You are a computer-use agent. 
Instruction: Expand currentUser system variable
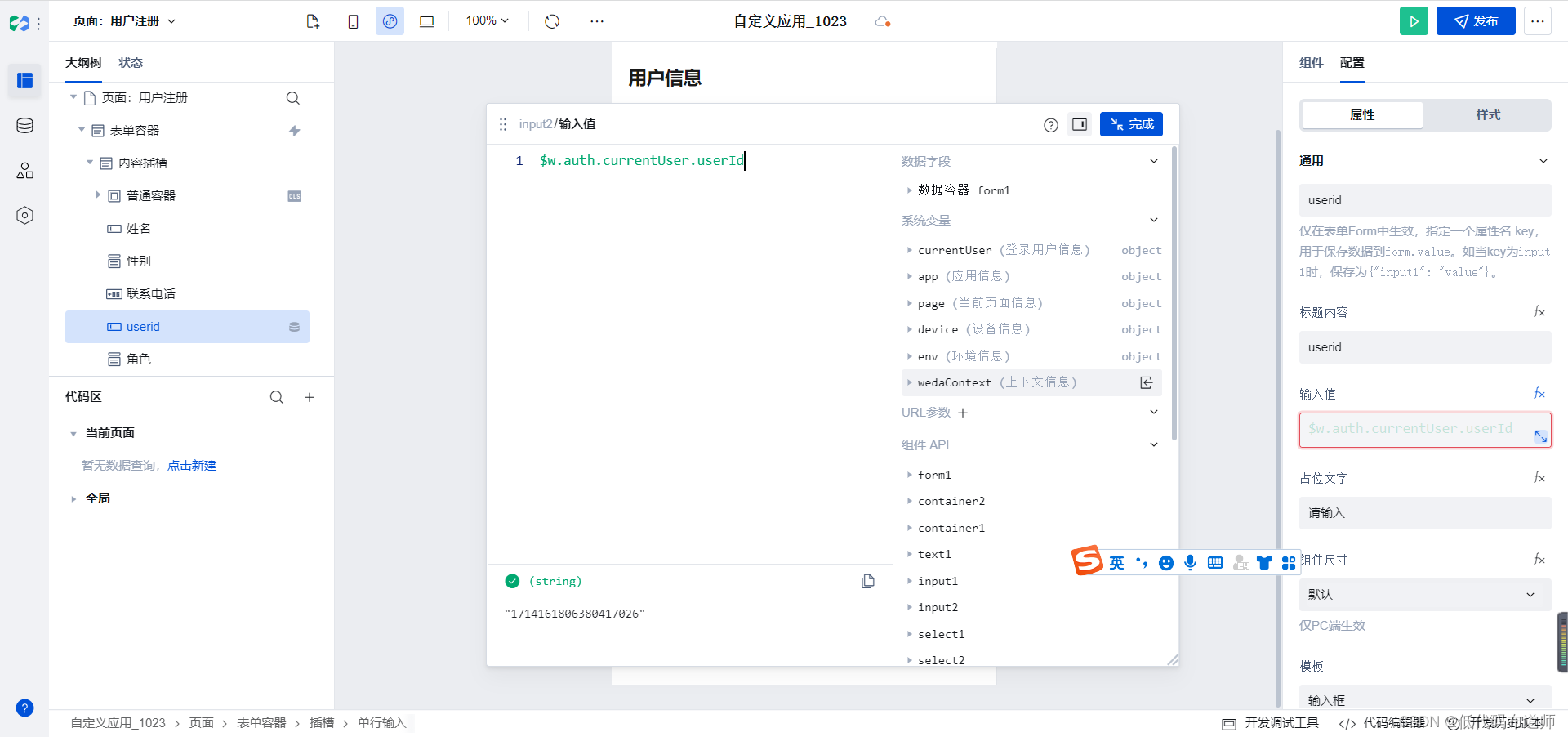coord(909,250)
